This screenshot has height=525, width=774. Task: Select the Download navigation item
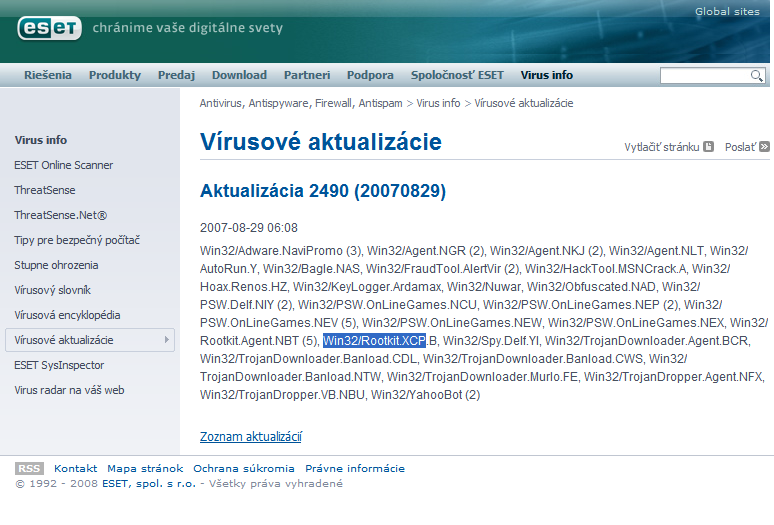click(x=239, y=75)
